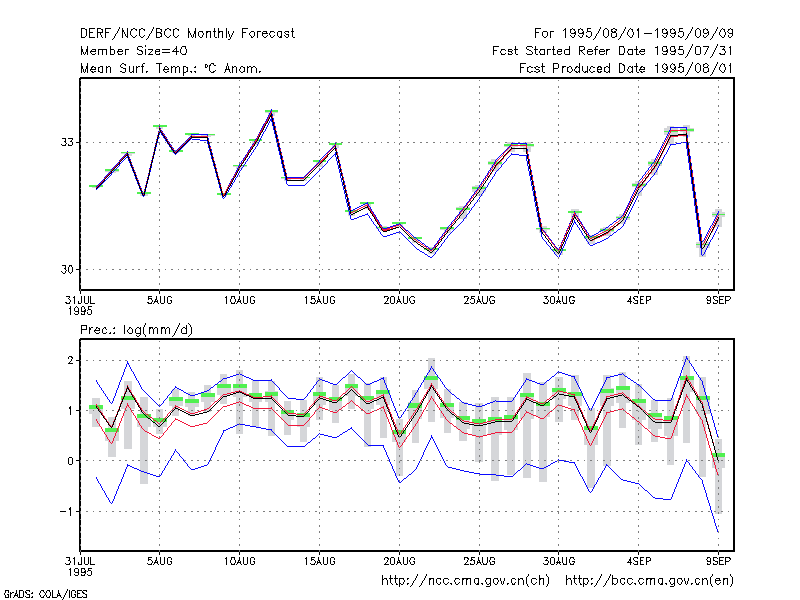Click the 25AUG label on precipitation chart axis

click(x=479, y=561)
